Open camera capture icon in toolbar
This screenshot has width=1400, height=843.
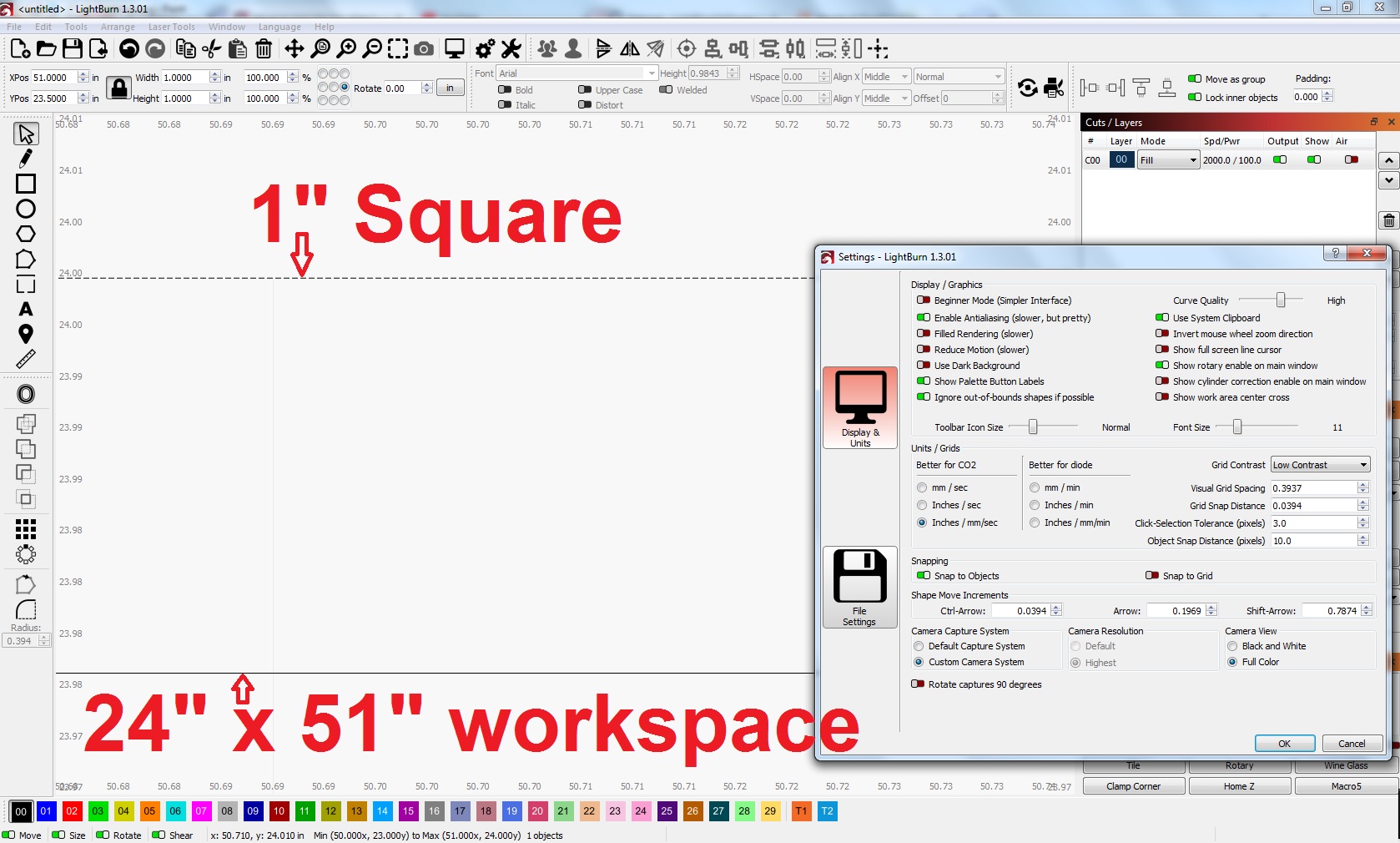(424, 48)
